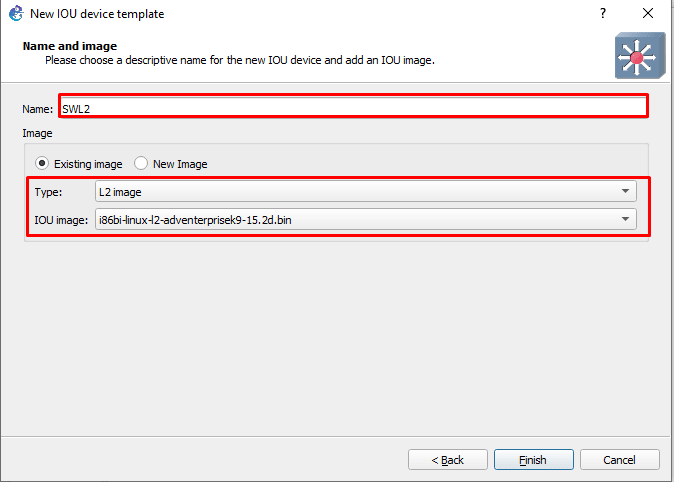The height and width of the screenshot is (482, 674).
Task: Close the New IOU device template dialog
Action: coord(648,13)
